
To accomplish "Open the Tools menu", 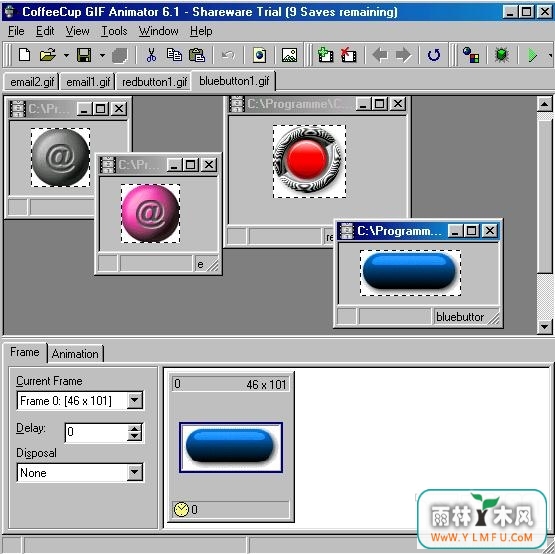I will pos(114,31).
